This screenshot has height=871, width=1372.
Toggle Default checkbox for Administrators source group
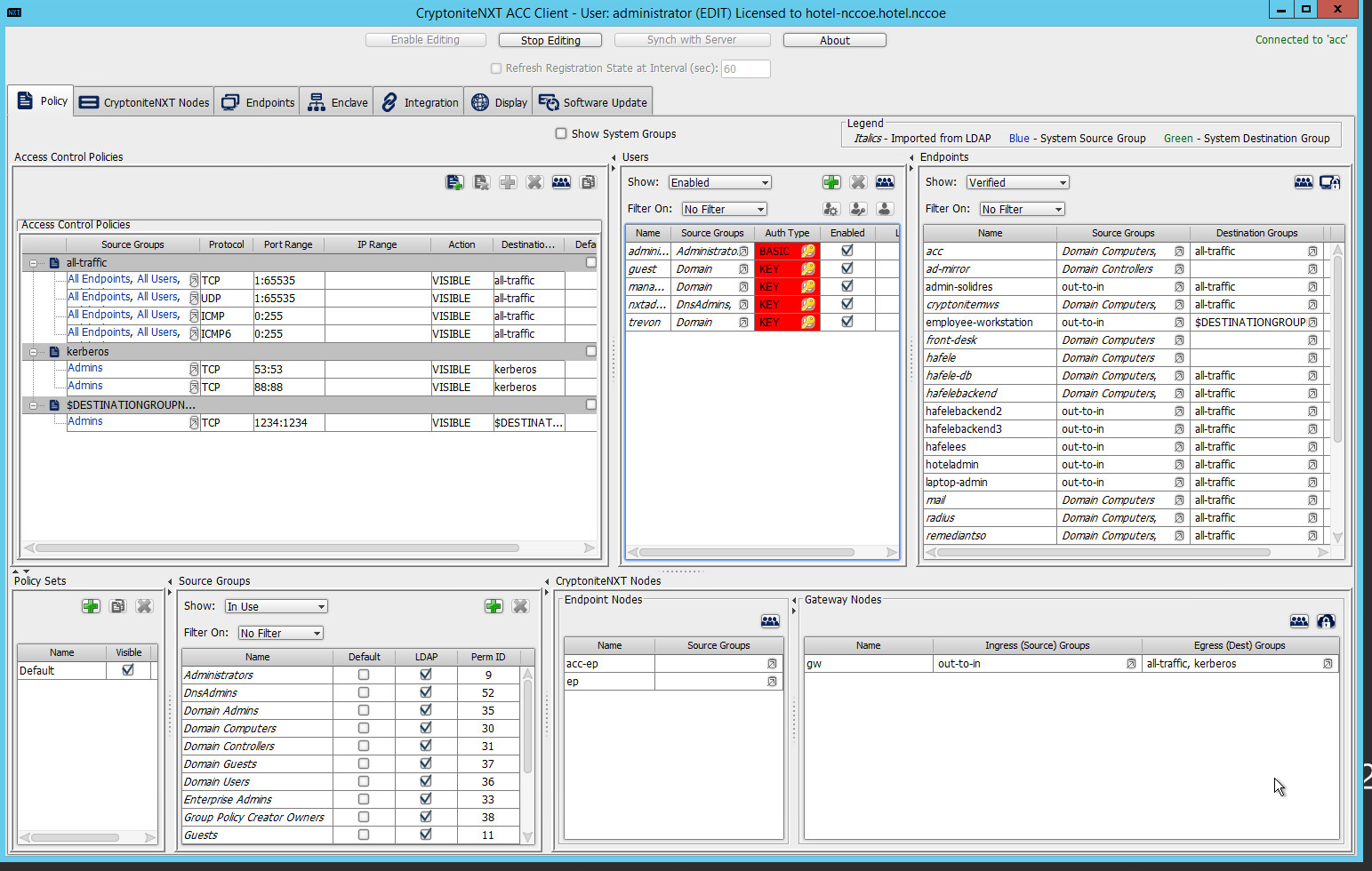coord(364,675)
